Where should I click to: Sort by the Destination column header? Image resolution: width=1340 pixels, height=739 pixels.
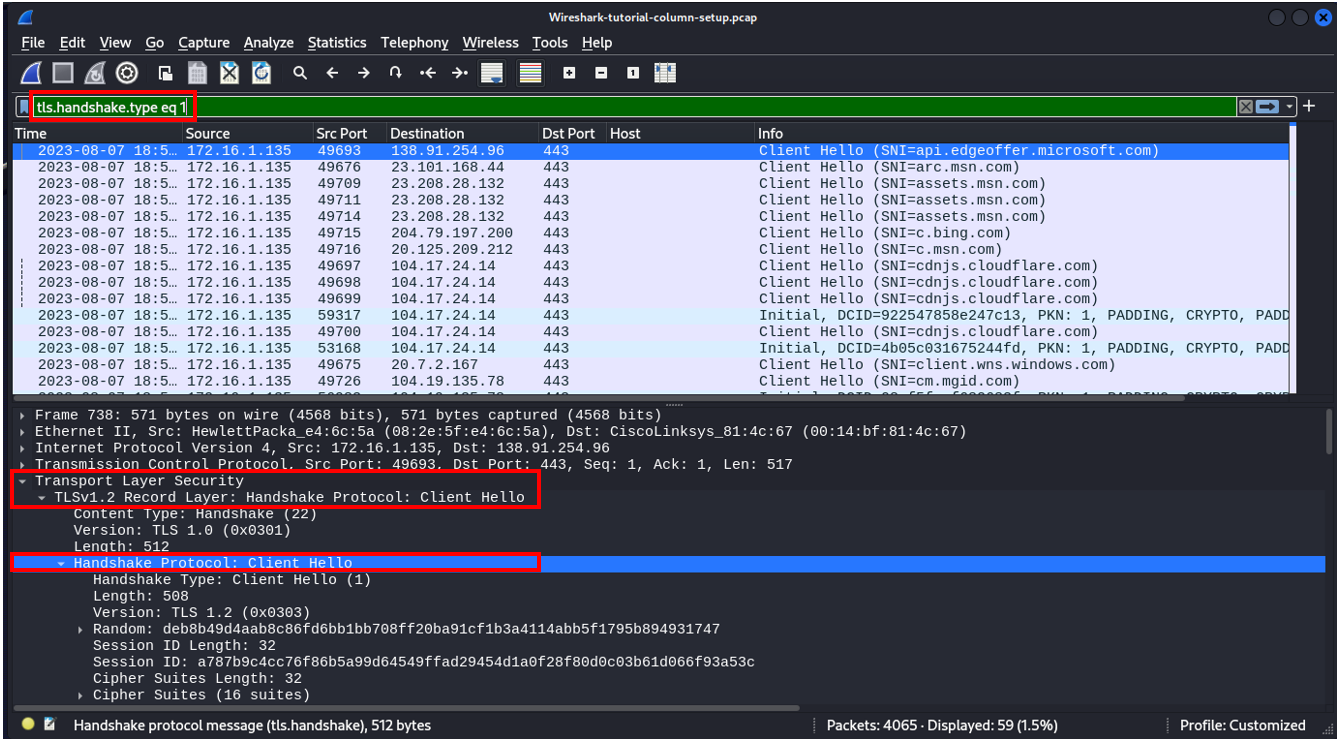[463, 133]
